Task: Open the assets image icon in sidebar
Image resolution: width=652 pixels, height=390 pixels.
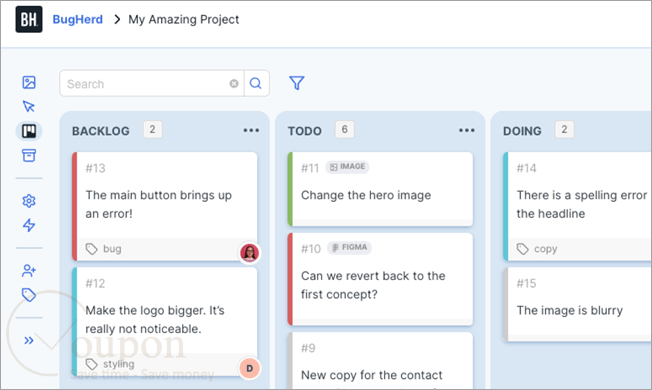Action: (x=29, y=82)
